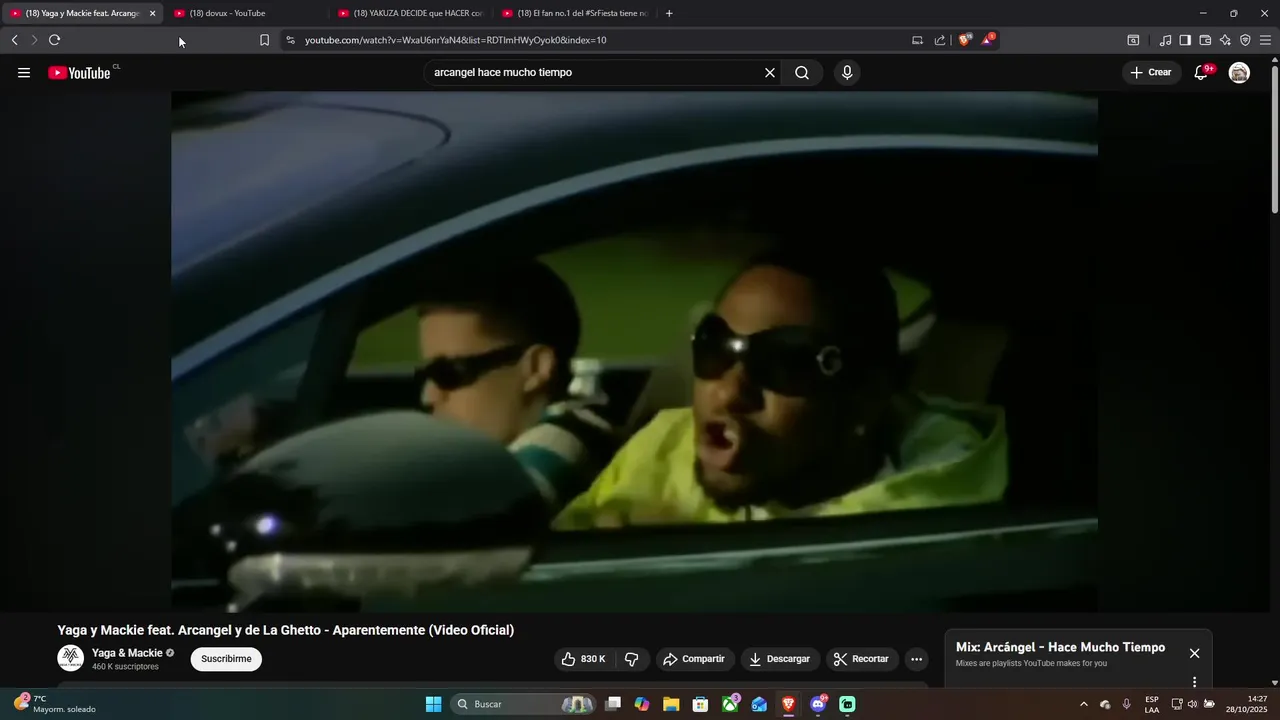The width and height of the screenshot is (1280, 720).
Task: Dislike the video with thumbs down
Action: point(632,659)
